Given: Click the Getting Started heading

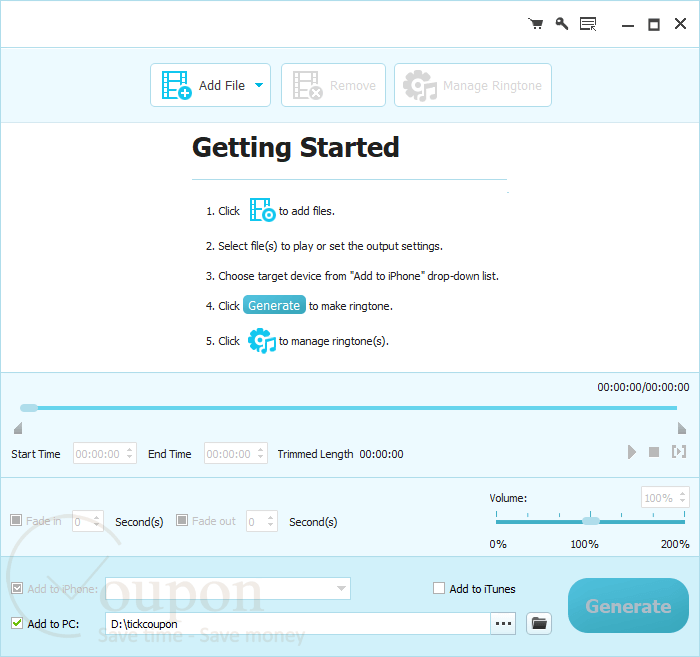Looking at the screenshot, I should coord(296,147).
